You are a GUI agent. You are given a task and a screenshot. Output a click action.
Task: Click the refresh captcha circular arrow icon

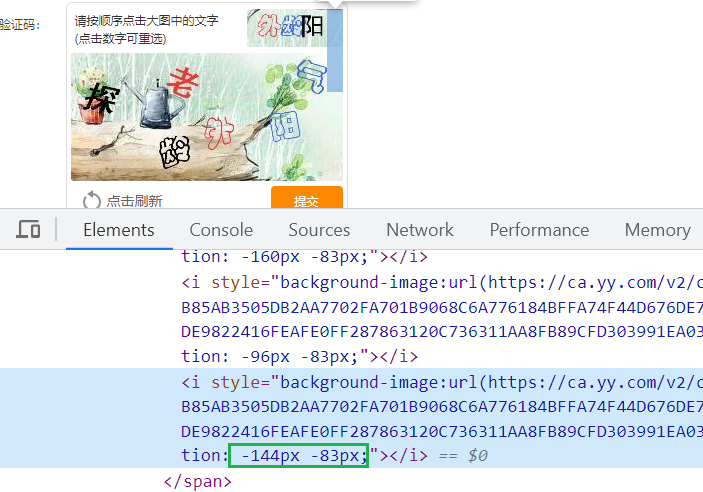click(x=91, y=200)
